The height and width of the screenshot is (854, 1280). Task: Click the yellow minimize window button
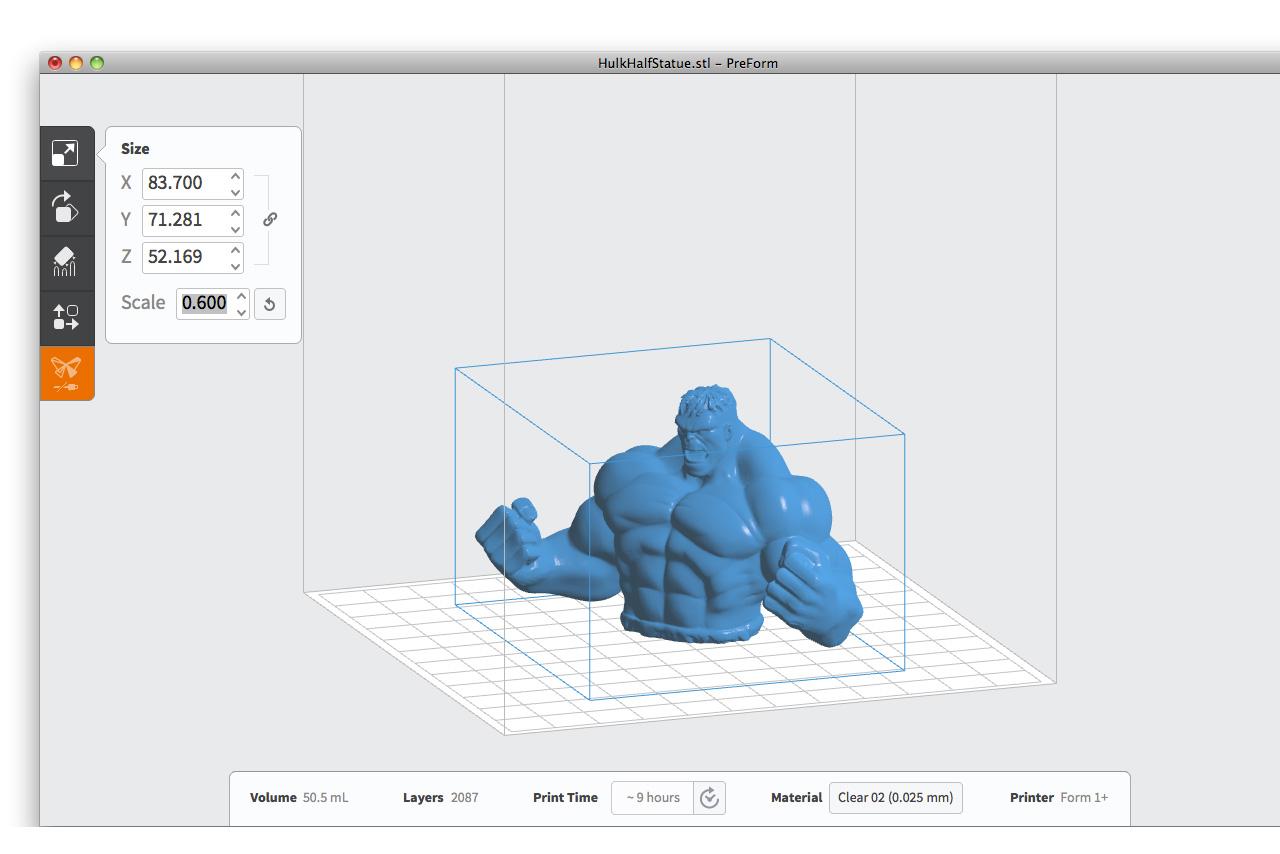(76, 63)
